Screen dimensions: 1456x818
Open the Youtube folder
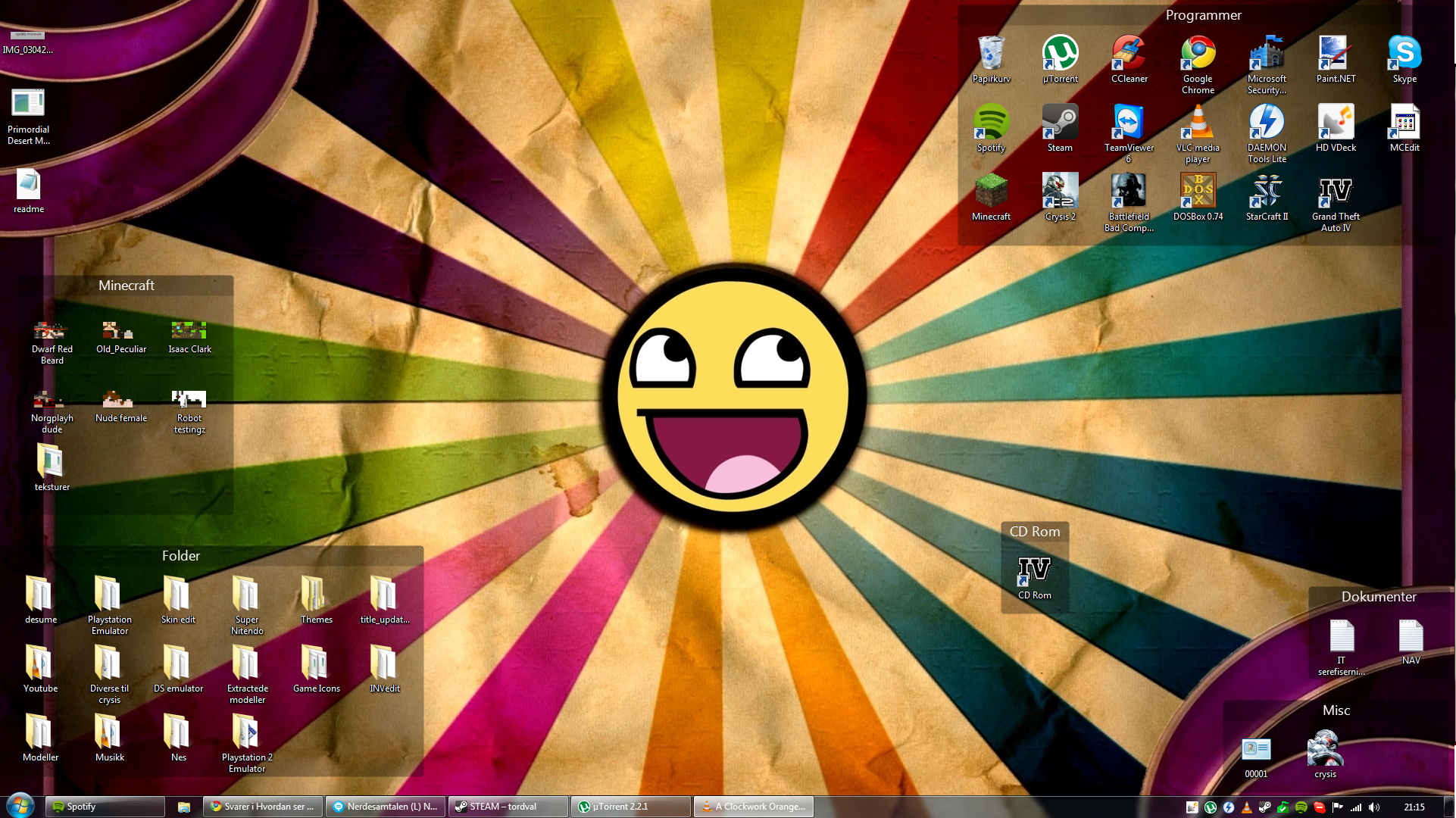(x=40, y=669)
